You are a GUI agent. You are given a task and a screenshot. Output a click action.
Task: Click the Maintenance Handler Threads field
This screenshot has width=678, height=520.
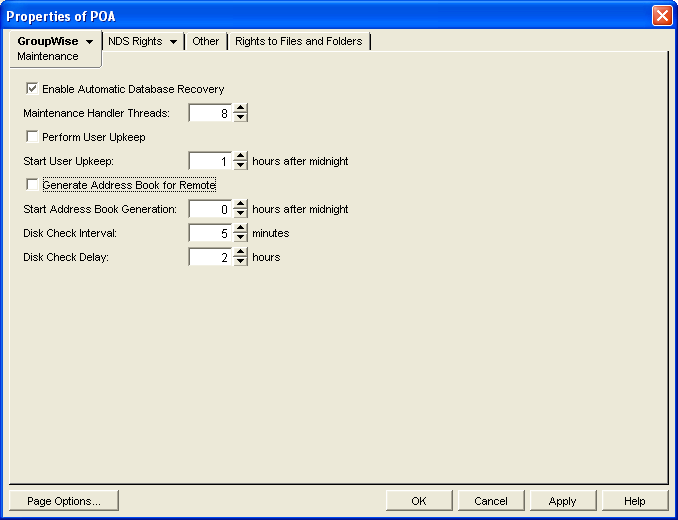click(211, 113)
